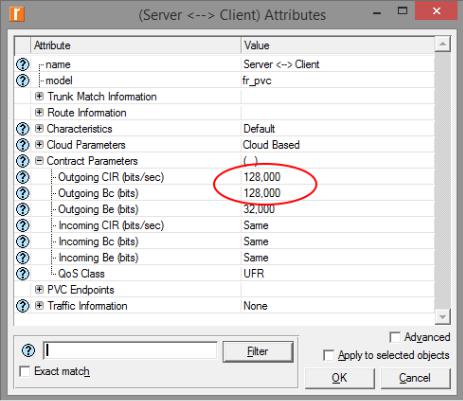The width and height of the screenshot is (463, 401).
Task: Select the Outgoing CIR value 128,000
Action: (x=262, y=177)
